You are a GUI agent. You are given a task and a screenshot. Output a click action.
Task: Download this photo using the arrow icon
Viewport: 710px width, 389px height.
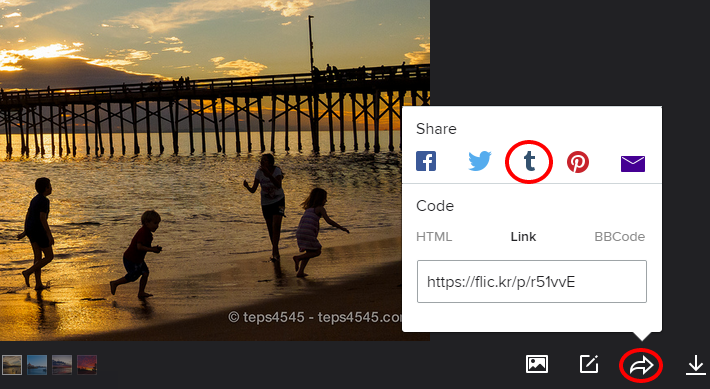(x=696, y=365)
